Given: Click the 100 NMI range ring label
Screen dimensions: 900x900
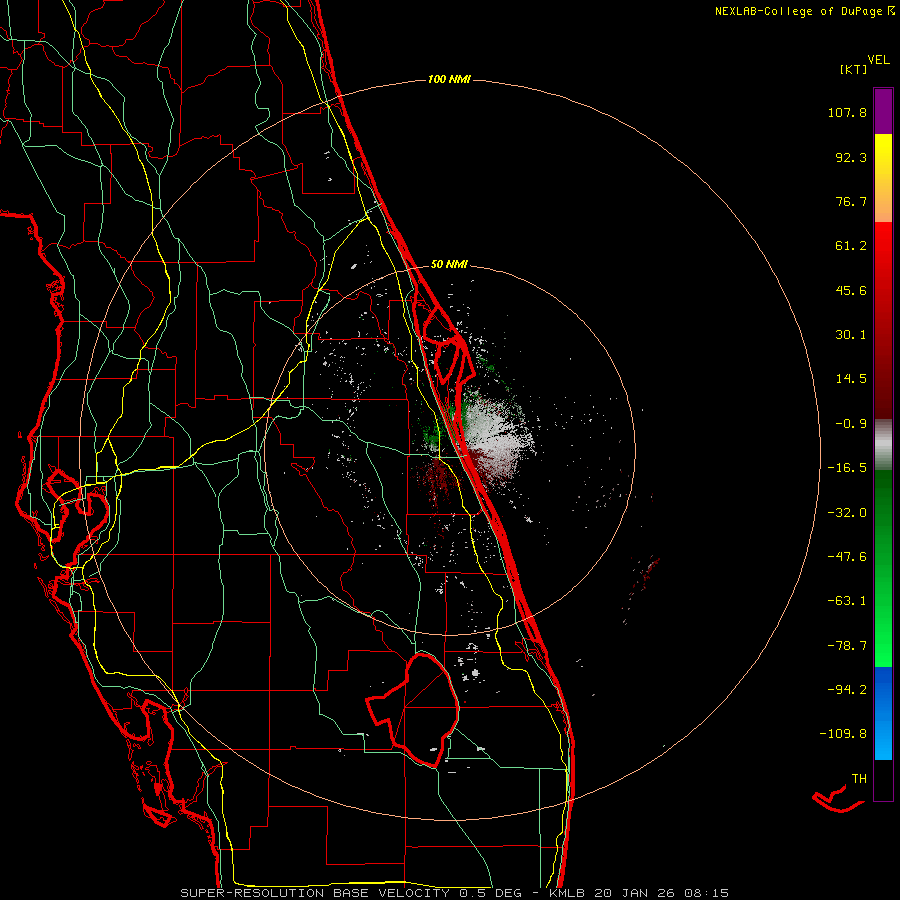Looking at the screenshot, I should tap(449, 79).
